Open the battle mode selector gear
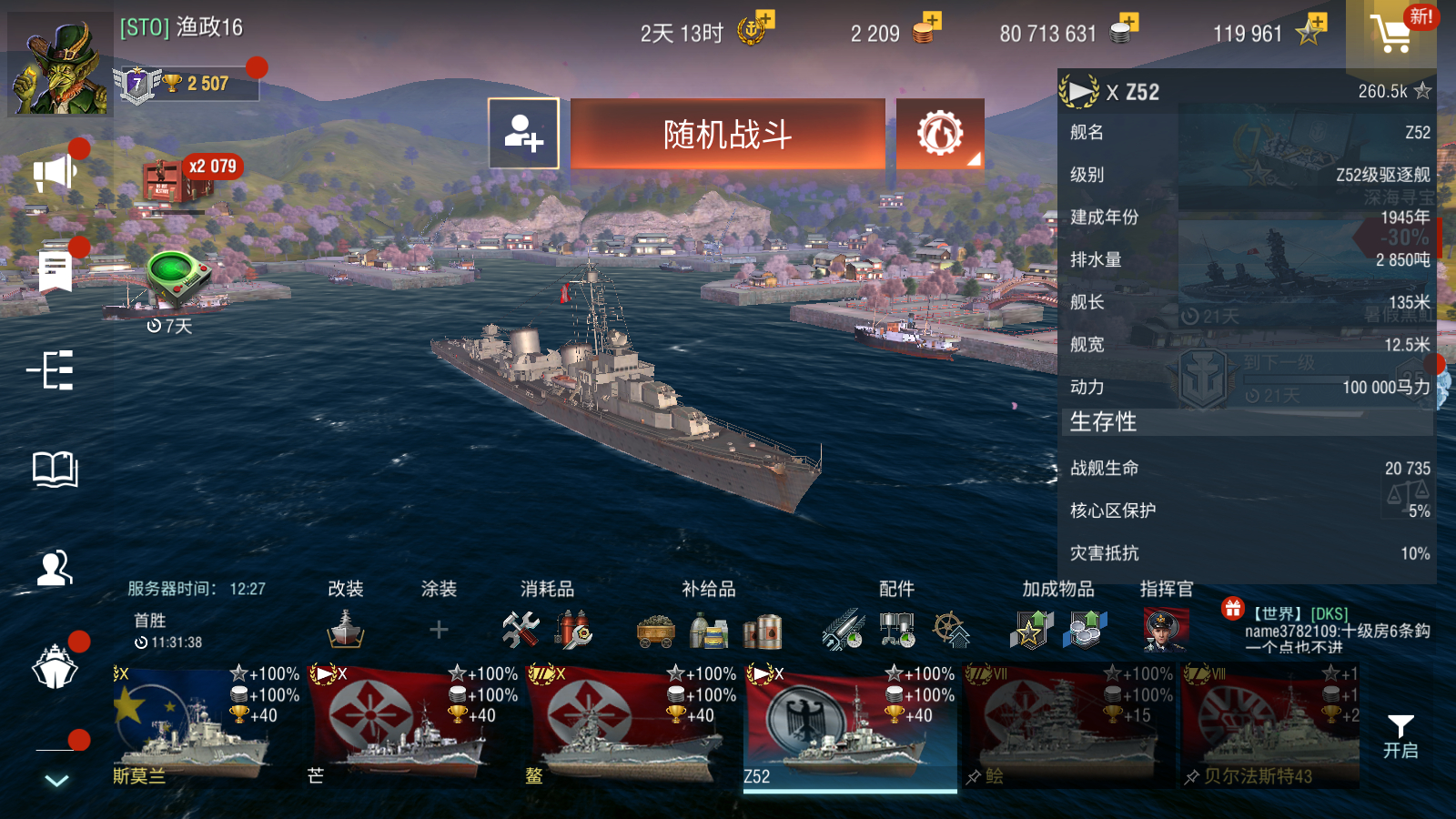Viewport: 1456px width, 819px height. tap(940, 134)
